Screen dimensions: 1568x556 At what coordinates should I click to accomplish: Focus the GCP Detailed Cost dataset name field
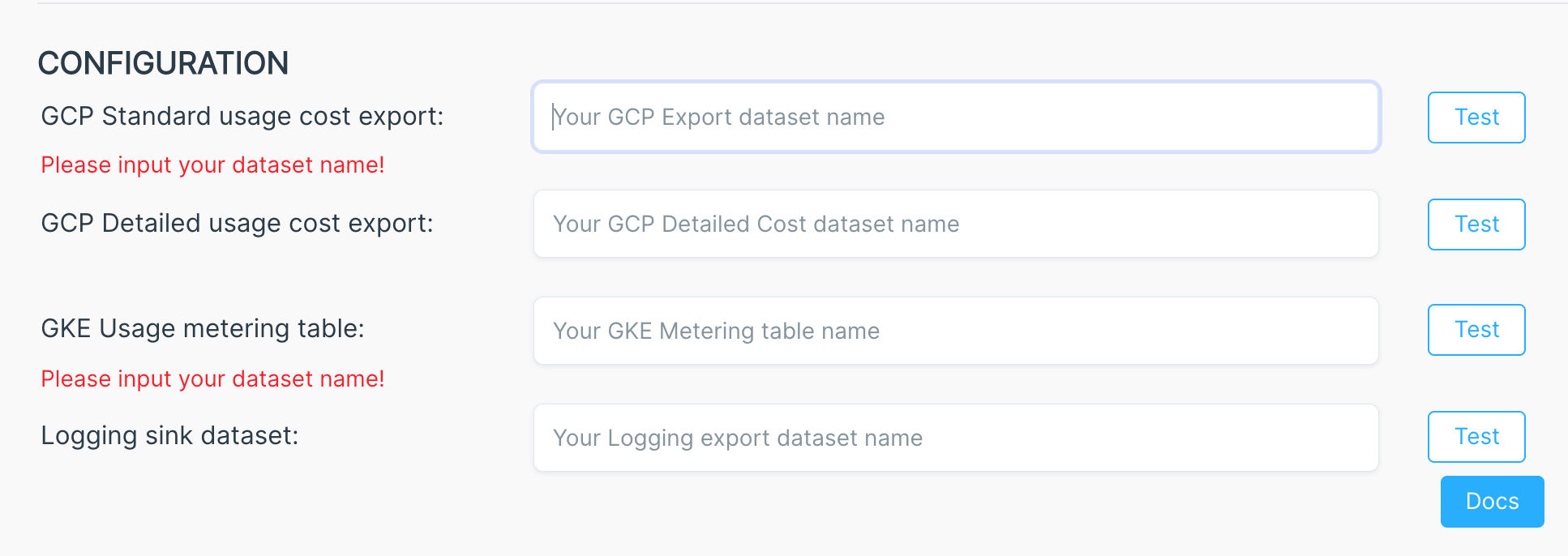(x=956, y=224)
